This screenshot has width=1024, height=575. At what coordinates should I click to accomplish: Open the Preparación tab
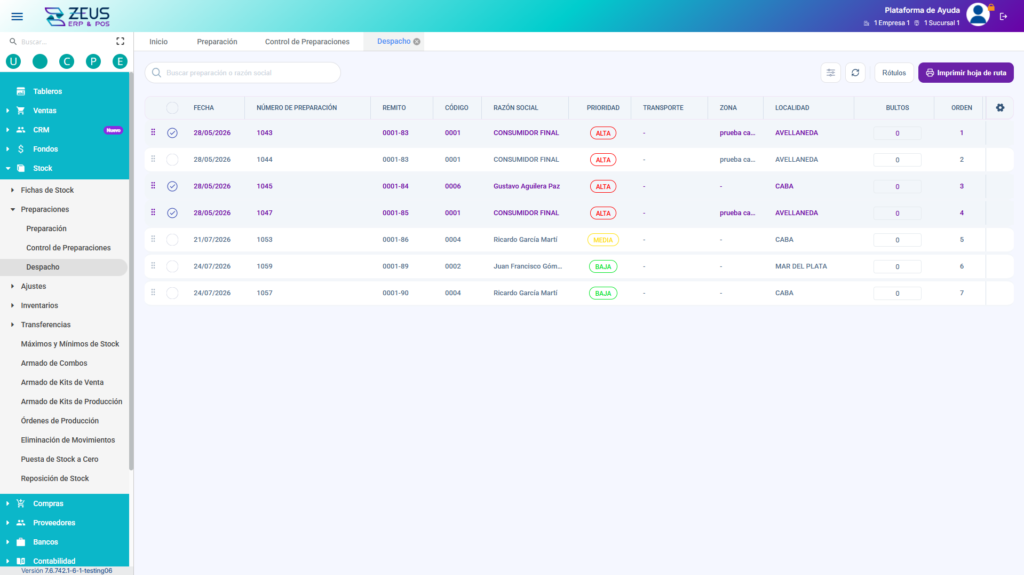click(217, 42)
